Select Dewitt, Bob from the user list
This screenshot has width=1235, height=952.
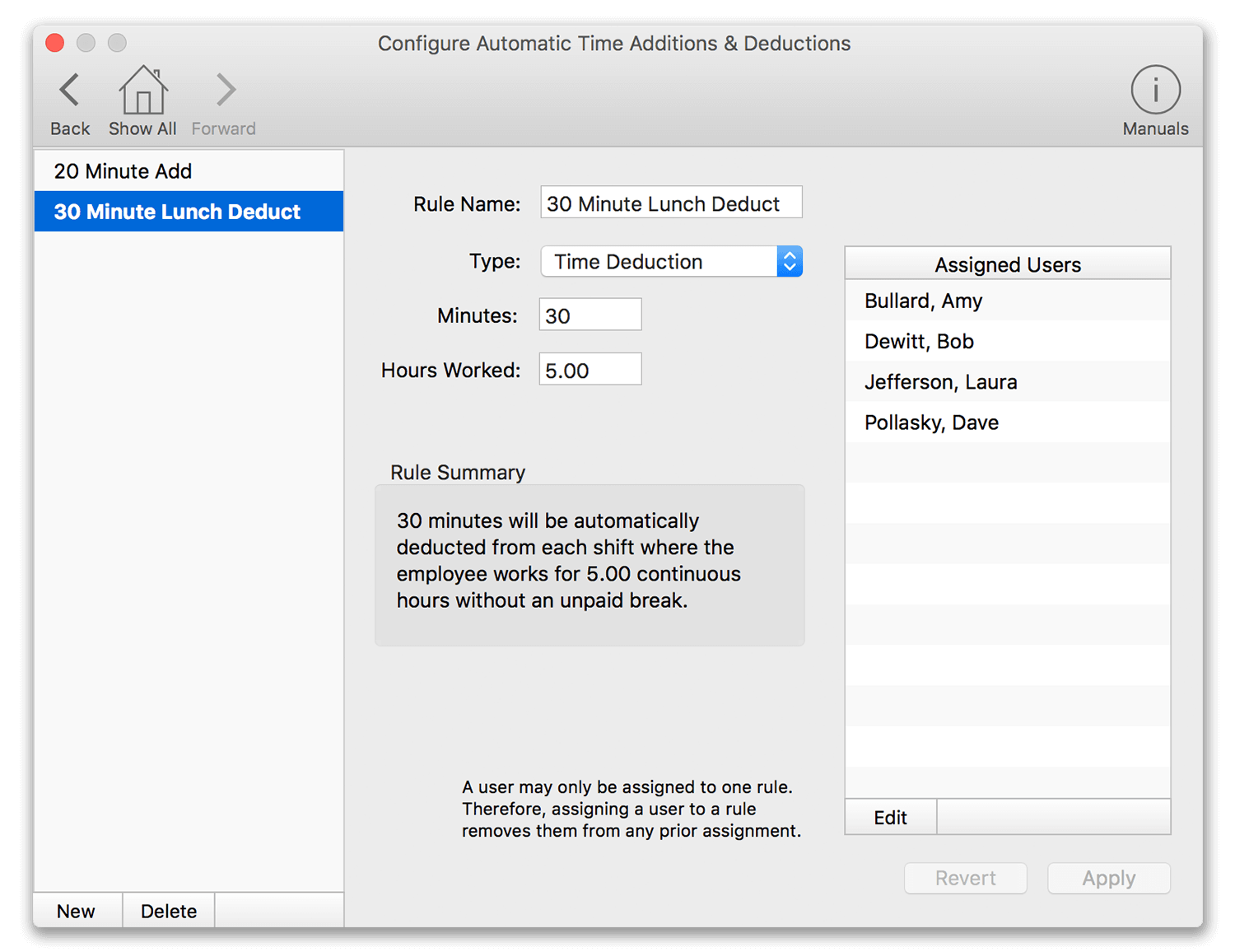pos(919,341)
